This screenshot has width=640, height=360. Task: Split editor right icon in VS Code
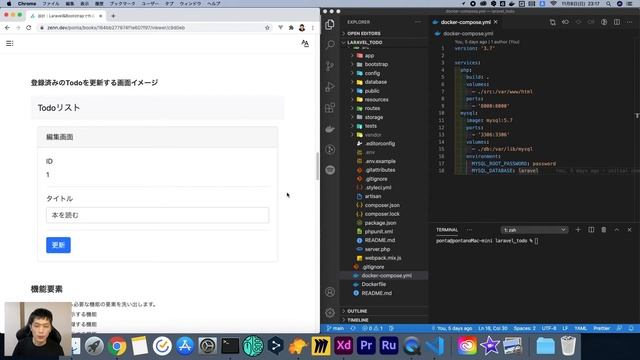point(617,22)
